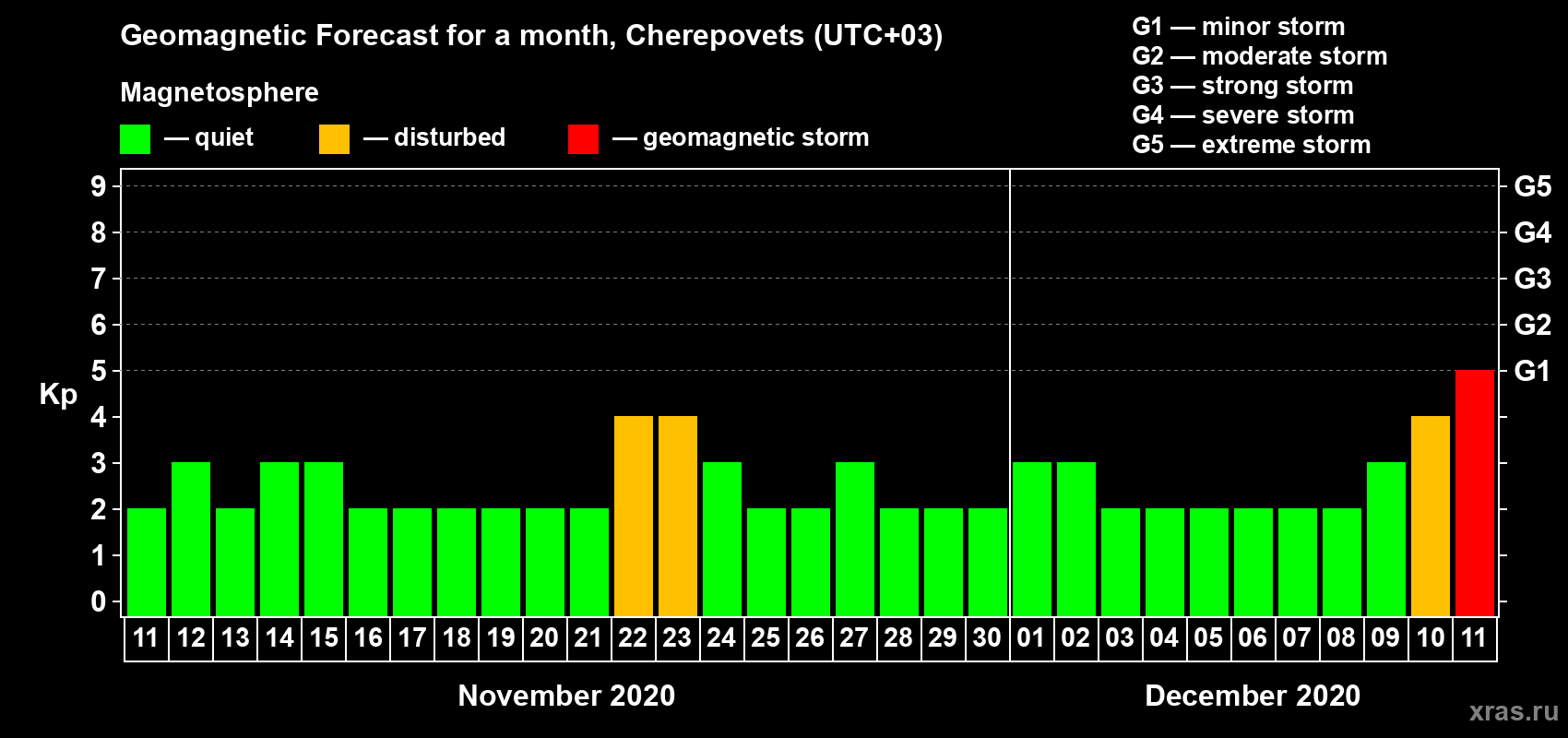Select the orange bar for November 23

(x=677, y=516)
